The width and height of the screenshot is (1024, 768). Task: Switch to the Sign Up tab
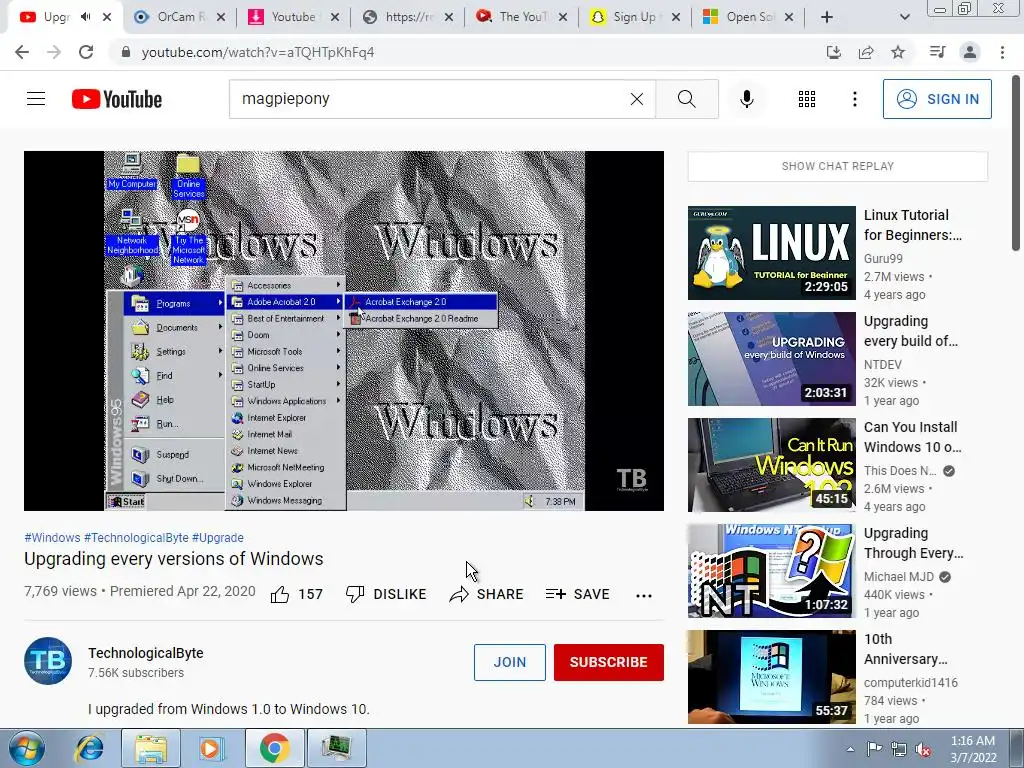634,17
